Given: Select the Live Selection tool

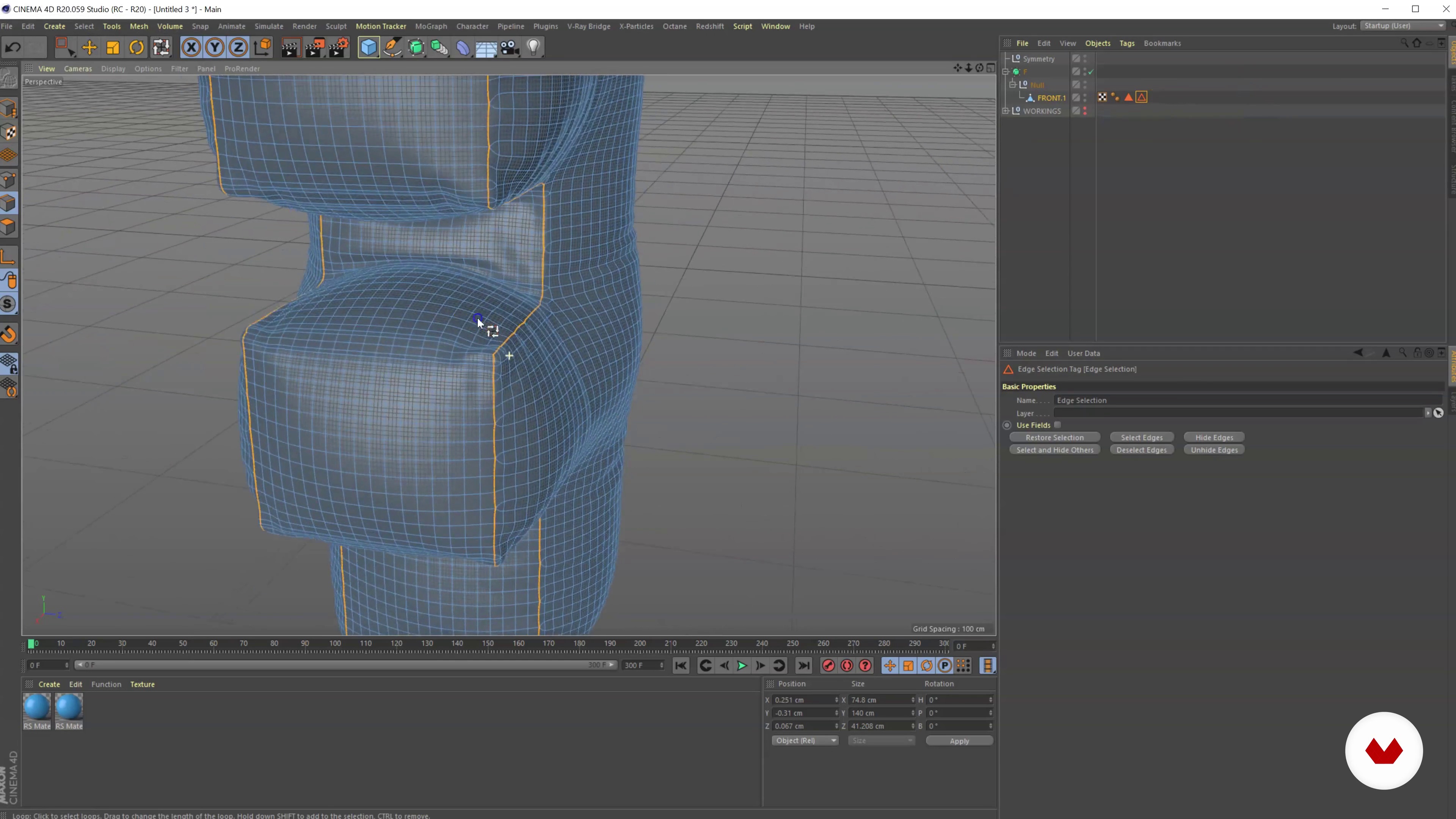Looking at the screenshot, I should coord(64,47).
